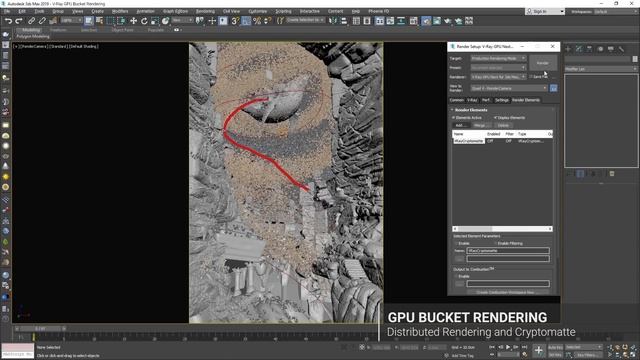Click the Play Animation button
Screen dimensions: 640x360
point(508,347)
